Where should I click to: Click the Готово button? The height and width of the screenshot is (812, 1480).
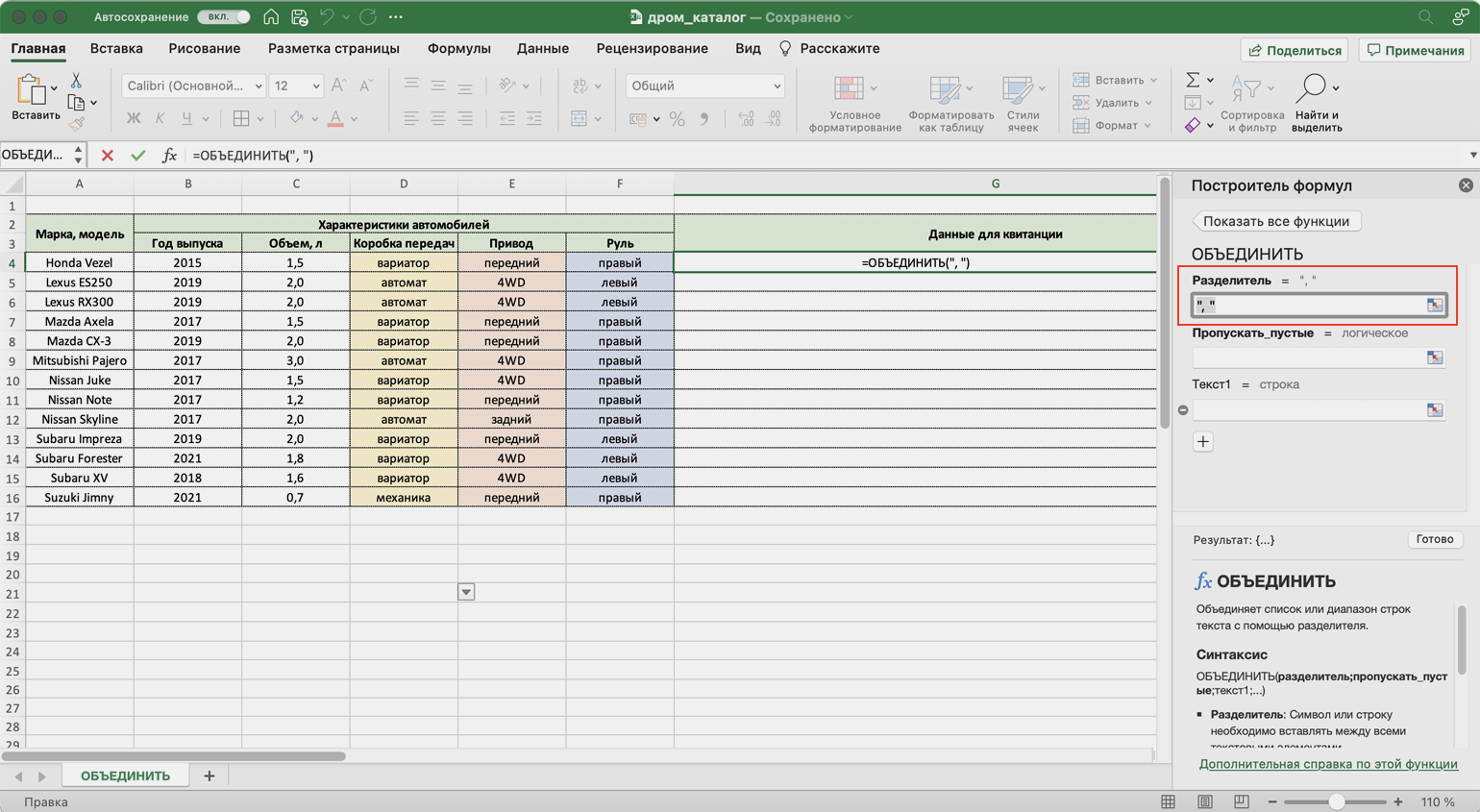1434,539
